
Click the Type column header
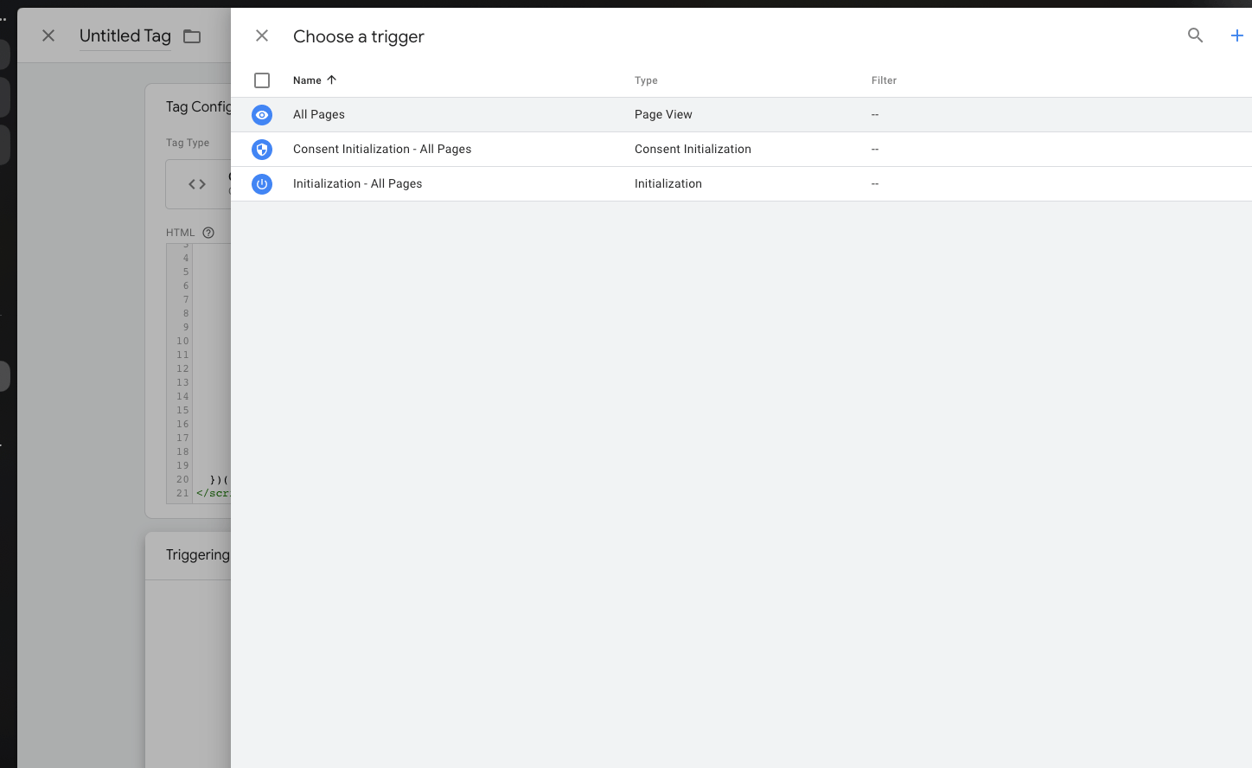(646, 80)
